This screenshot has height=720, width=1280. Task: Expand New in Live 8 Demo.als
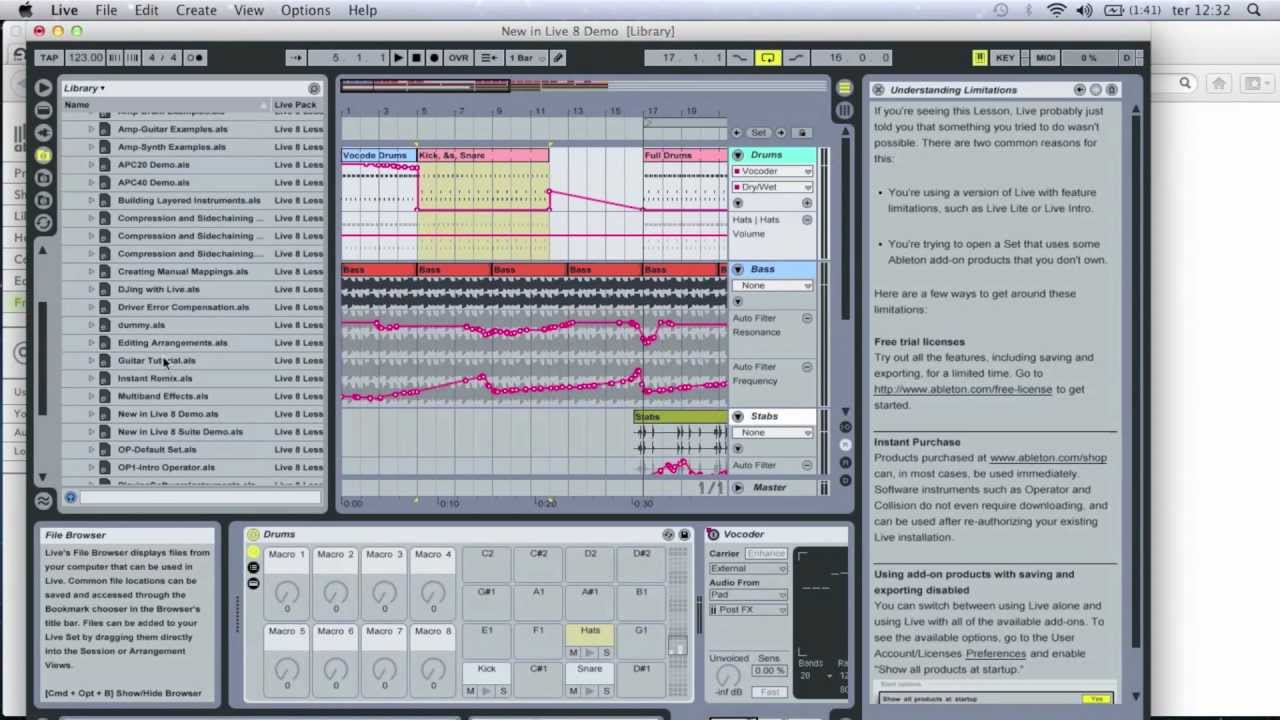(x=91, y=414)
